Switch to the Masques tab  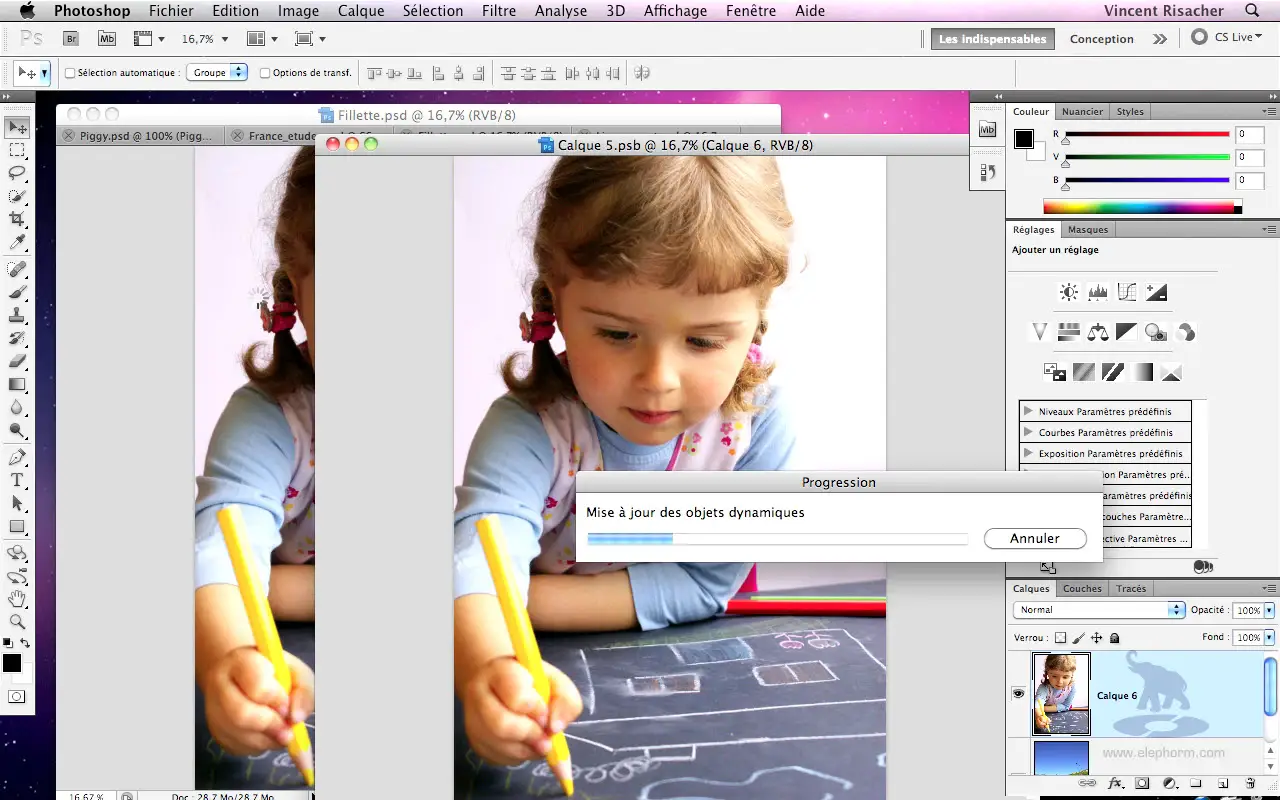[x=1088, y=230]
